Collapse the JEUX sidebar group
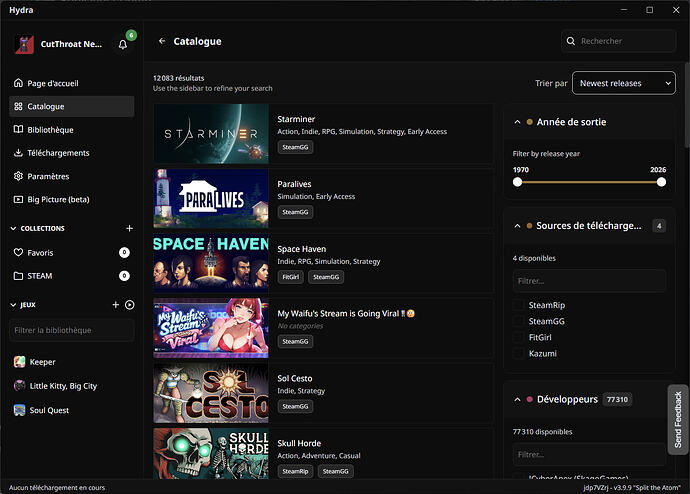This screenshot has height=494, width=690. [x=13, y=304]
